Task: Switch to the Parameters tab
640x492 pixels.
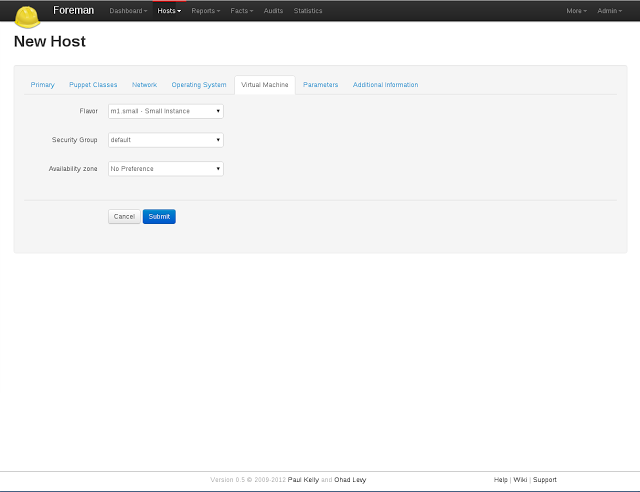Action: pos(320,85)
